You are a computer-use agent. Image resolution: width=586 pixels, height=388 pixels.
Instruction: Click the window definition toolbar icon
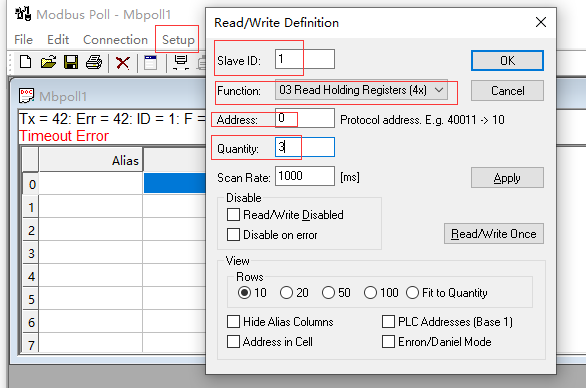pos(151,62)
